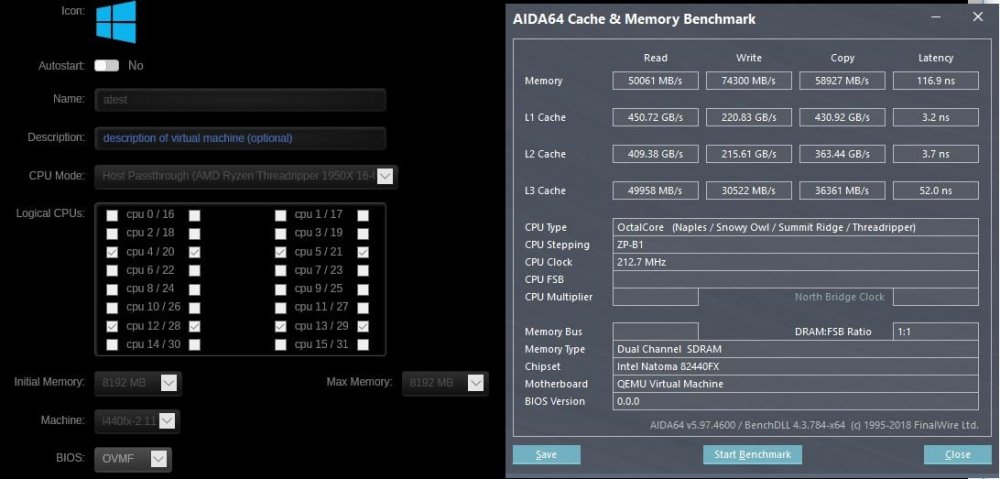Viewport: 1000px width, 479px height.
Task: Check the cpu 7 box left of label
Action: (281, 271)
